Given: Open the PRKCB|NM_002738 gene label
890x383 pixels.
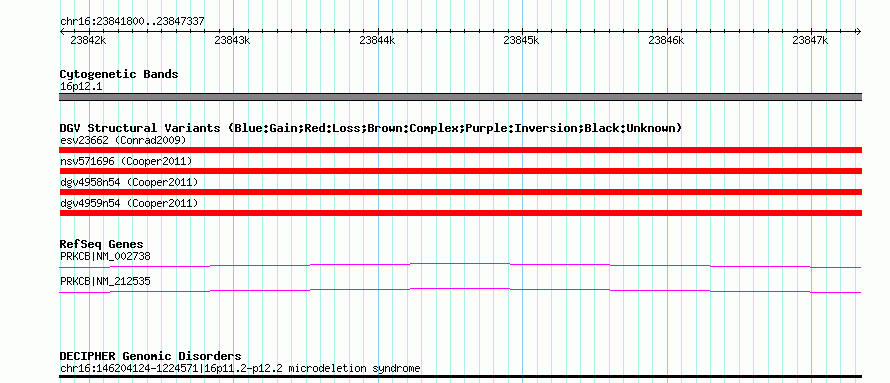Looking at the screenshot, I should 105,256.
